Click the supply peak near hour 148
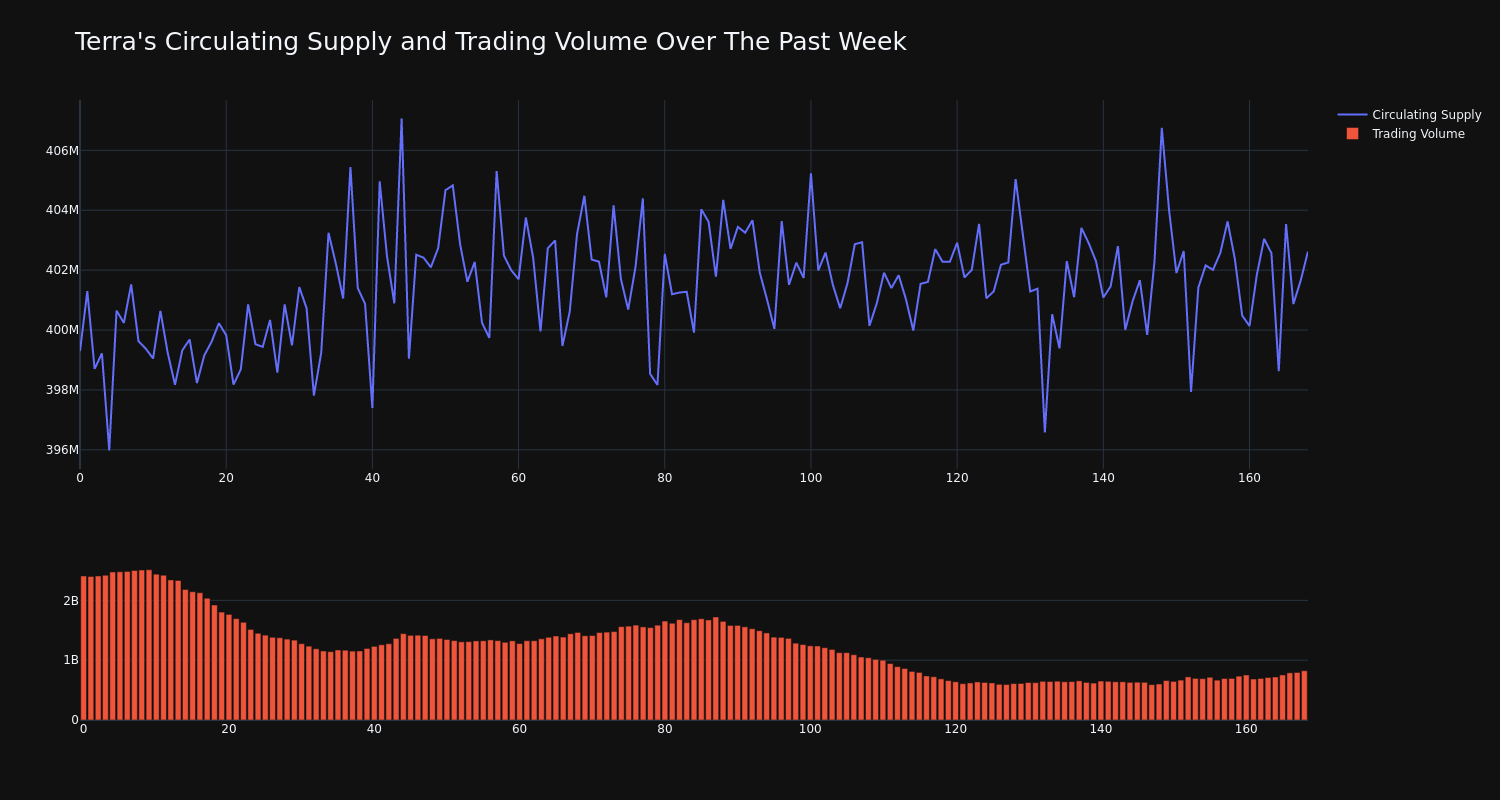 [1161, 129]
